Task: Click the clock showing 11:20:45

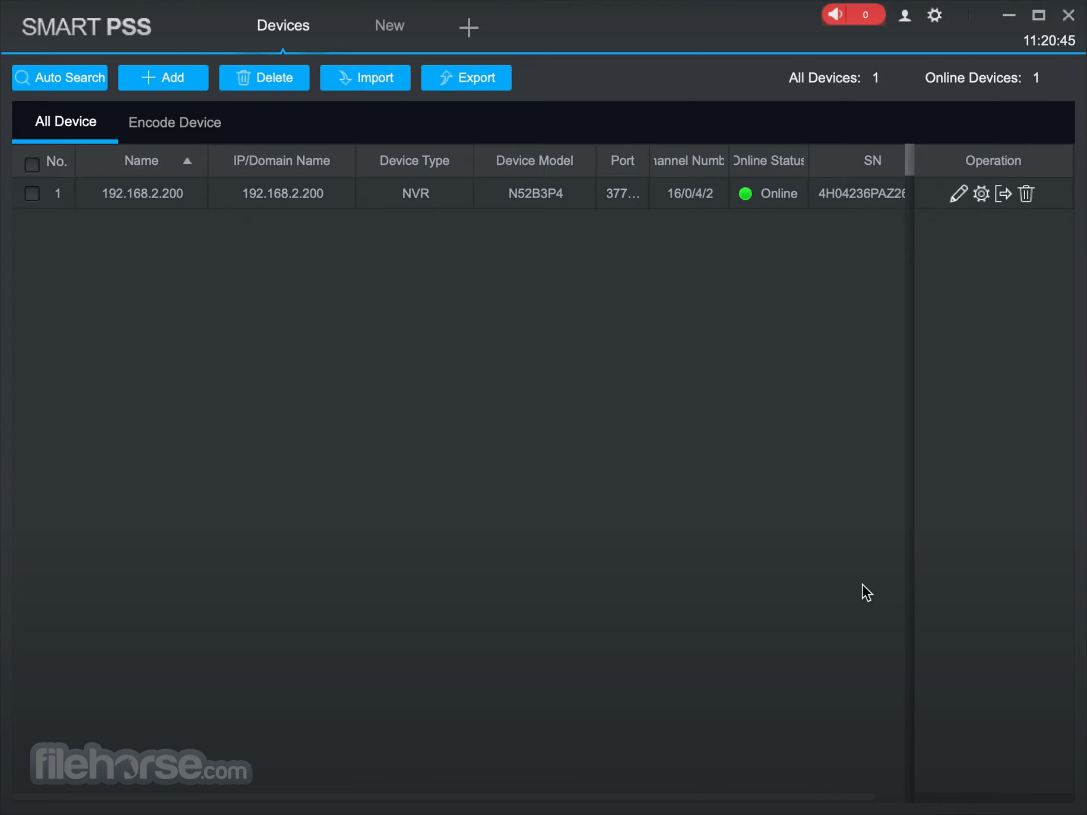Action: coord(1049,41)
